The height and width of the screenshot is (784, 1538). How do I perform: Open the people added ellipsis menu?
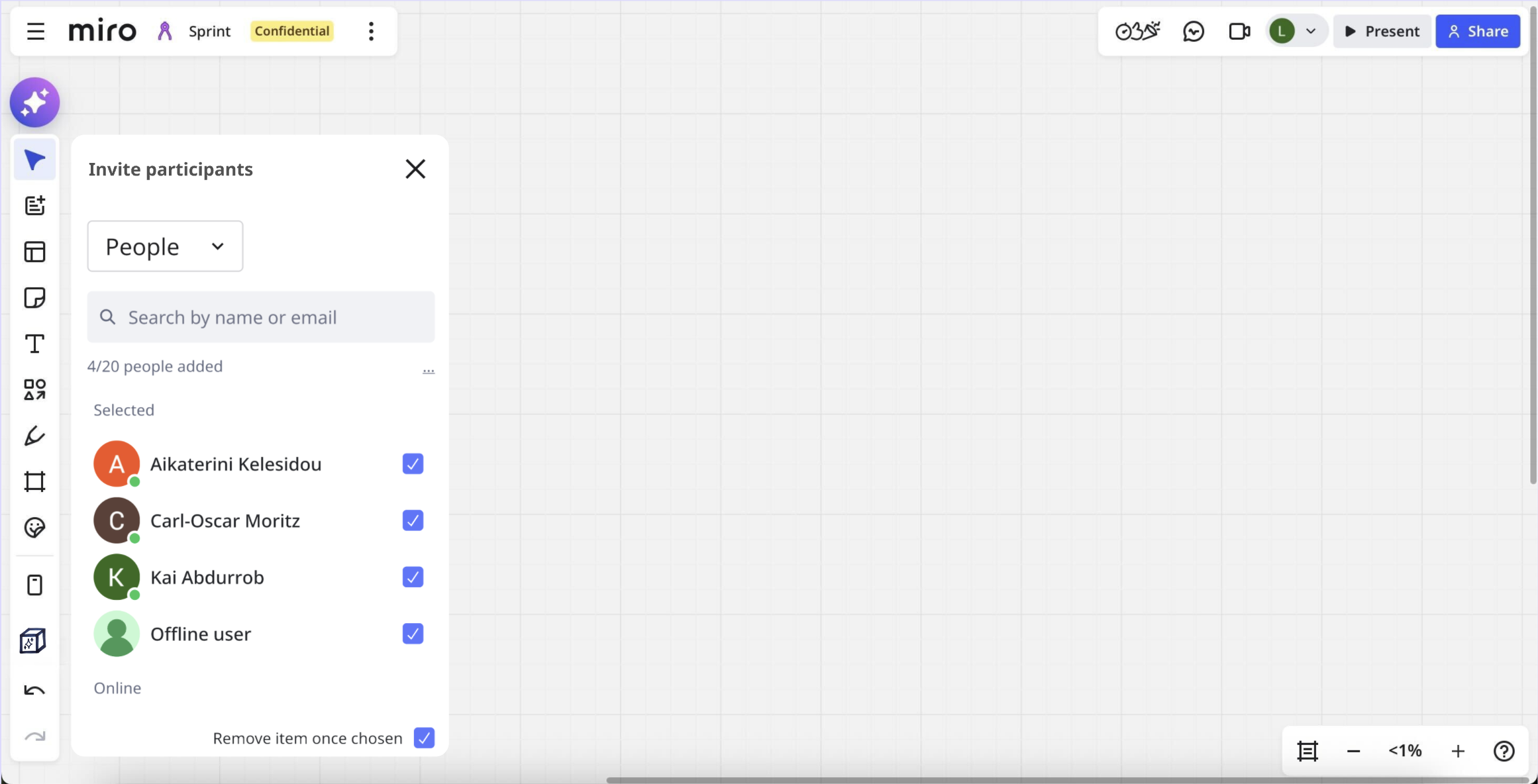pos(429,369)
